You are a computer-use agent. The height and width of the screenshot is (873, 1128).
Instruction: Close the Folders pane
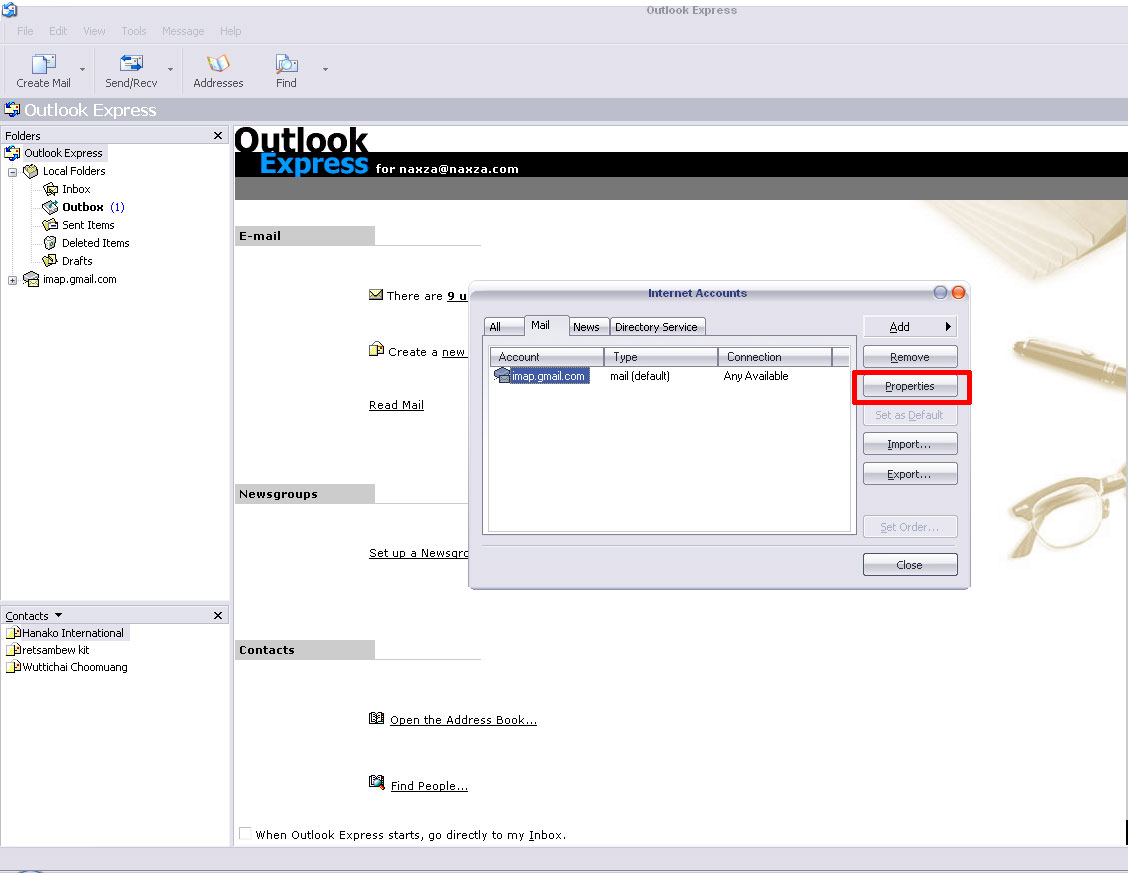coord(218,135)
